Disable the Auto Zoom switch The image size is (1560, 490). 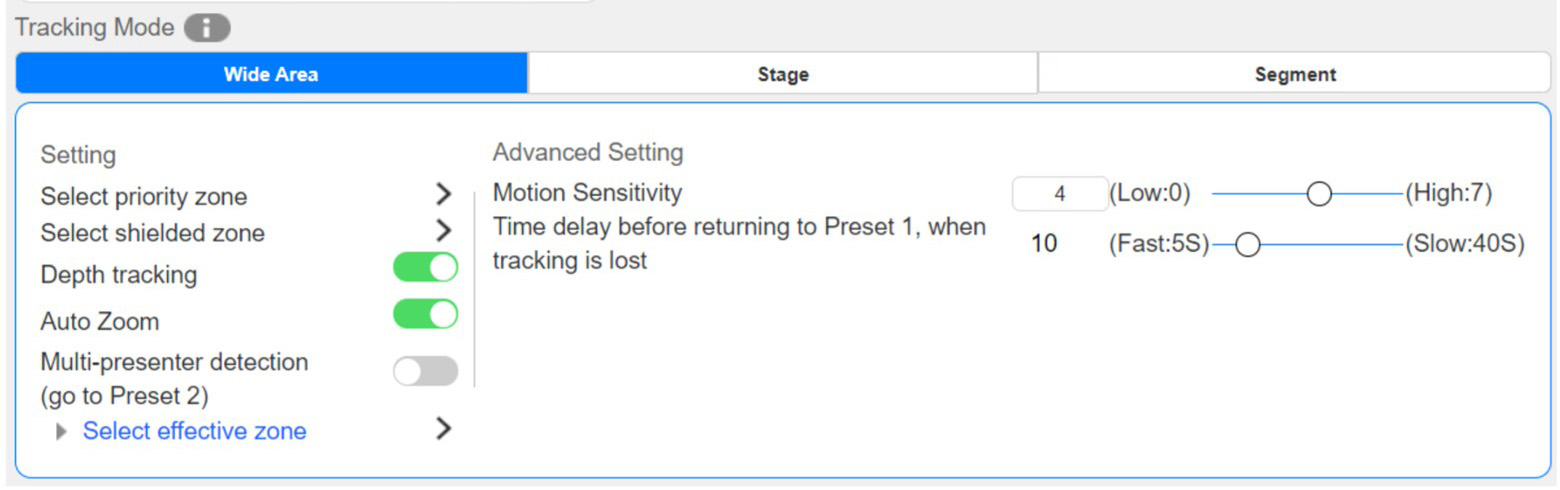coord(426,314)
